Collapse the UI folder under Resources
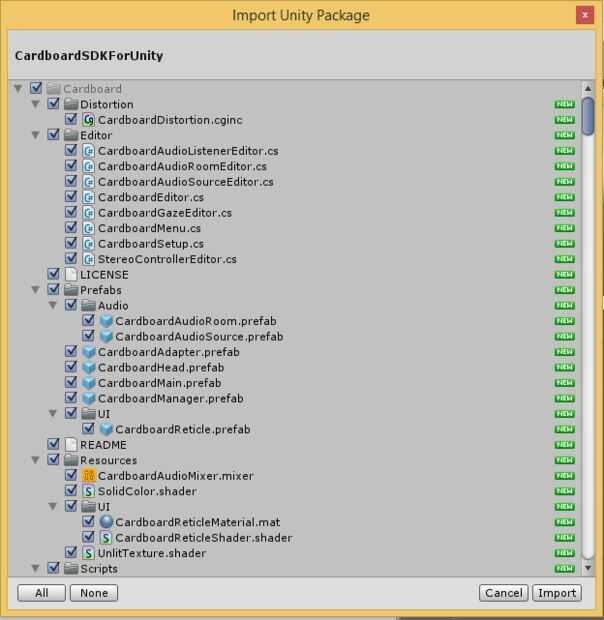The height and width of the screenshot is (620, 604). 53,506
